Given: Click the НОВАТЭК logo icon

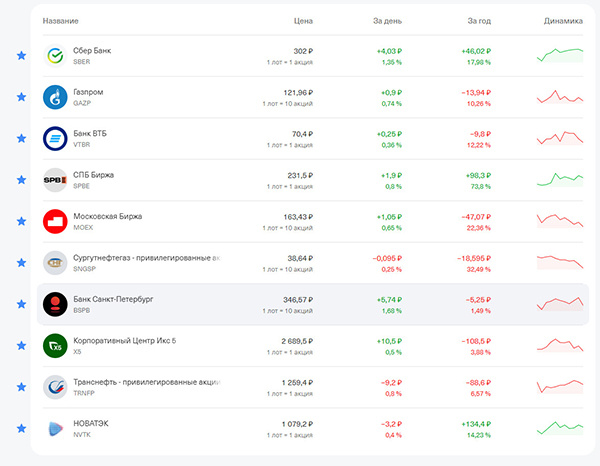Looking at the screenshot, I should (55, 429).
